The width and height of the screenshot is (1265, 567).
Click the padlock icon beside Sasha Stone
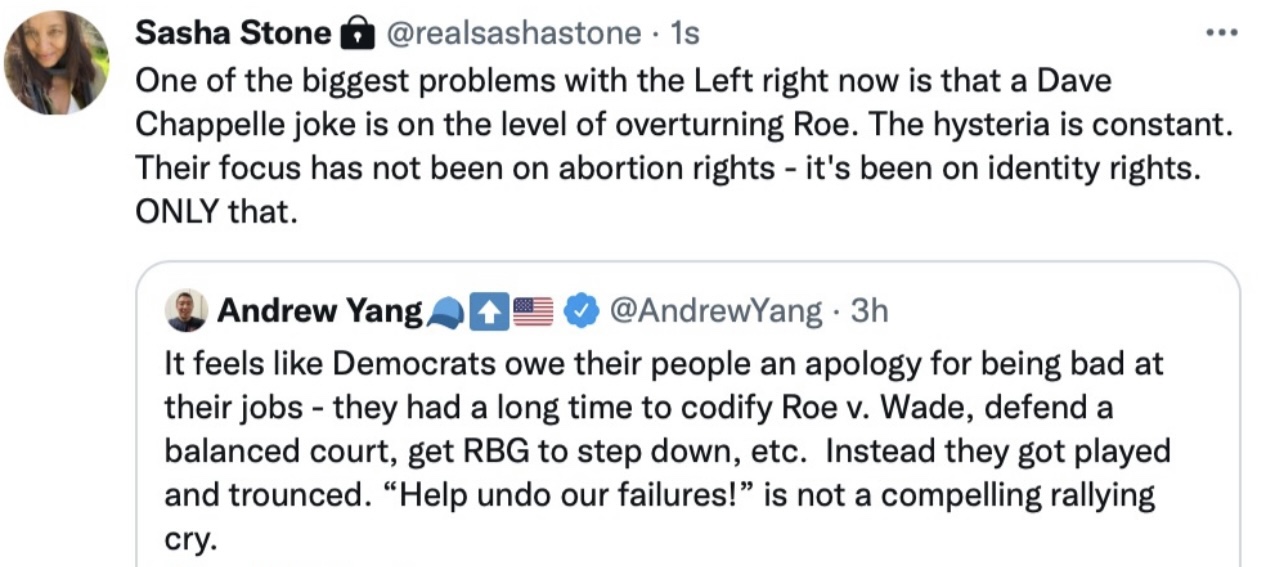(353, 35)
